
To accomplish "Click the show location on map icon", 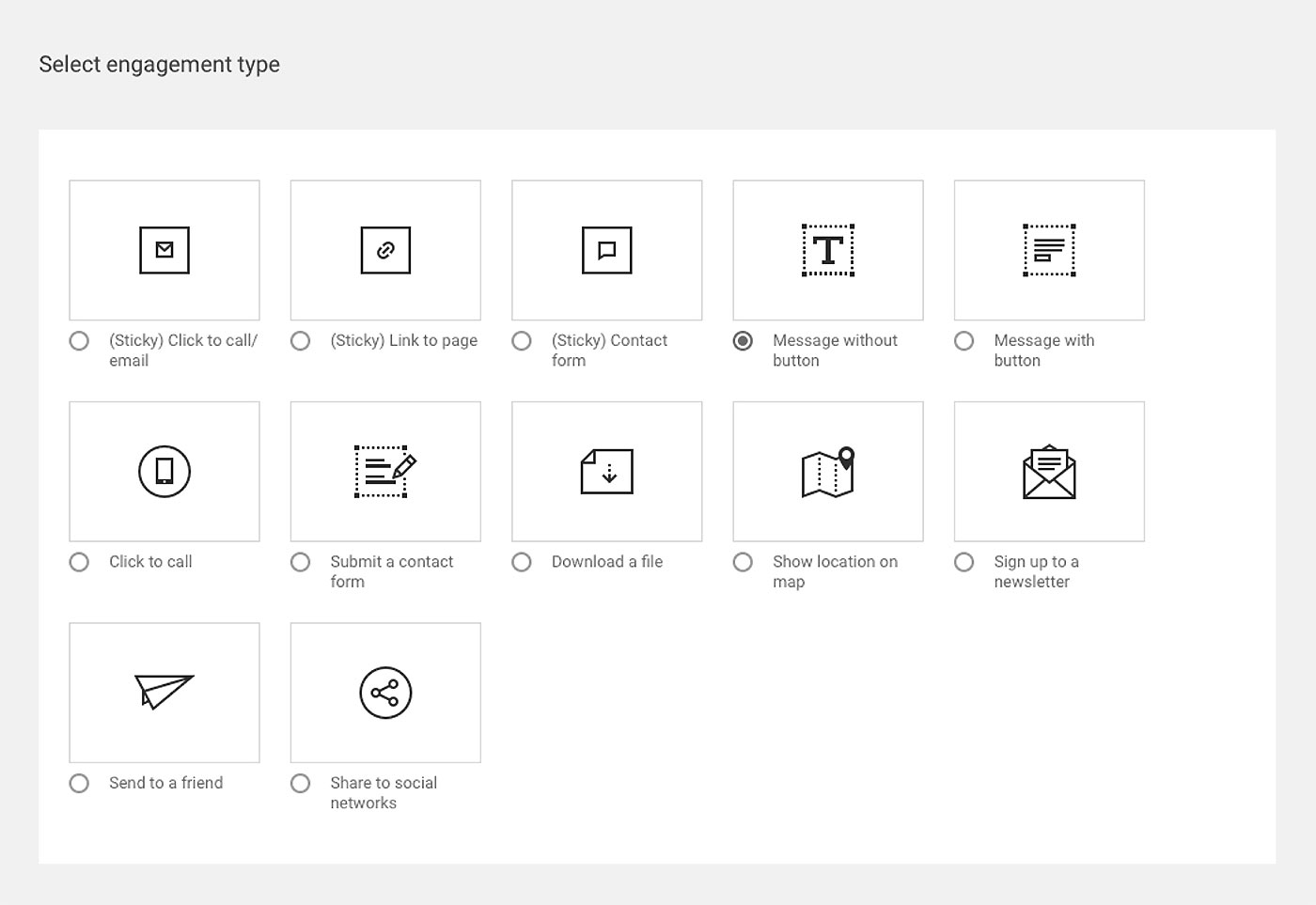I will [827, 471].
